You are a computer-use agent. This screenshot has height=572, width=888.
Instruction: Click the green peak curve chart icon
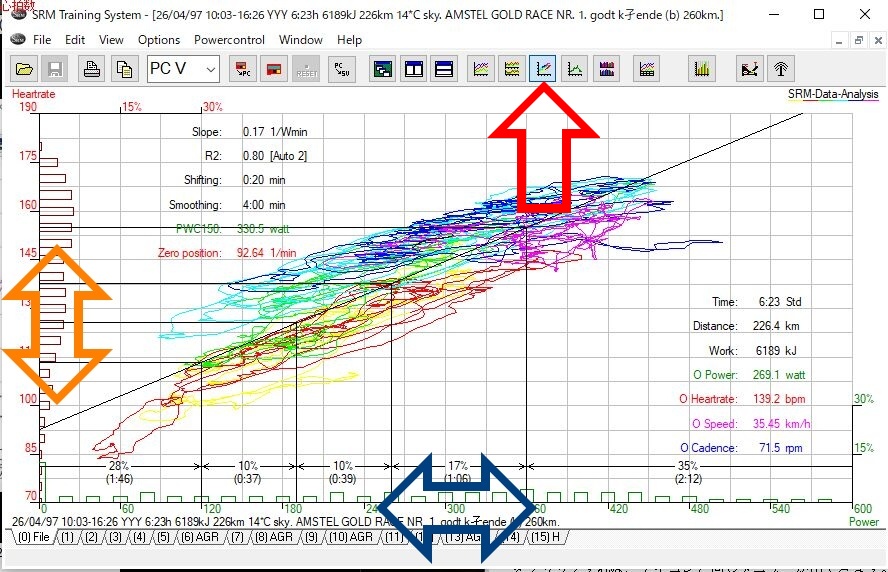click(574, 69)
